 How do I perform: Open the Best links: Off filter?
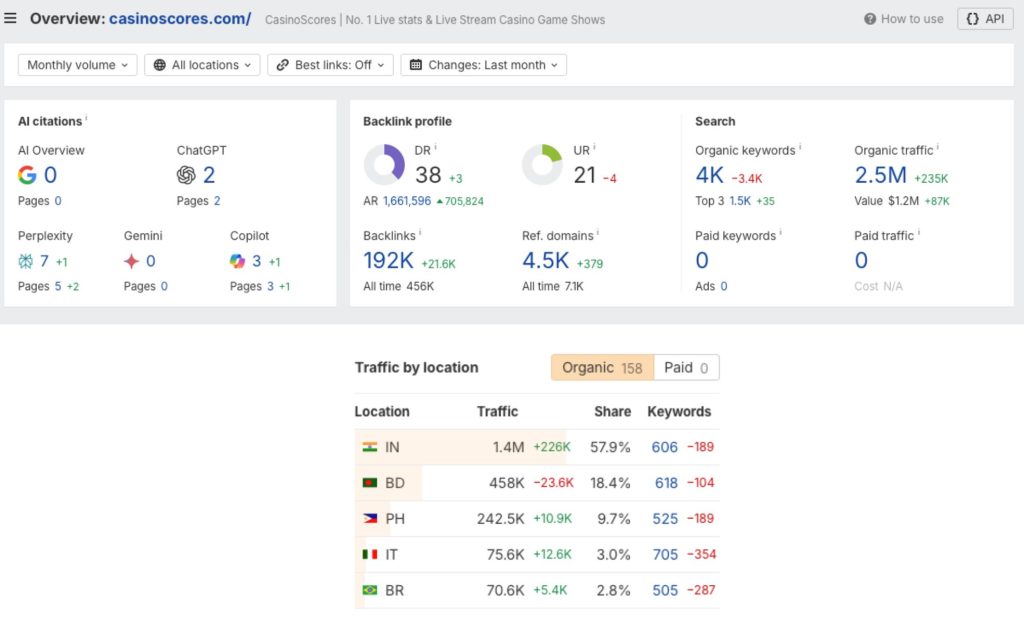coord(330,65)
